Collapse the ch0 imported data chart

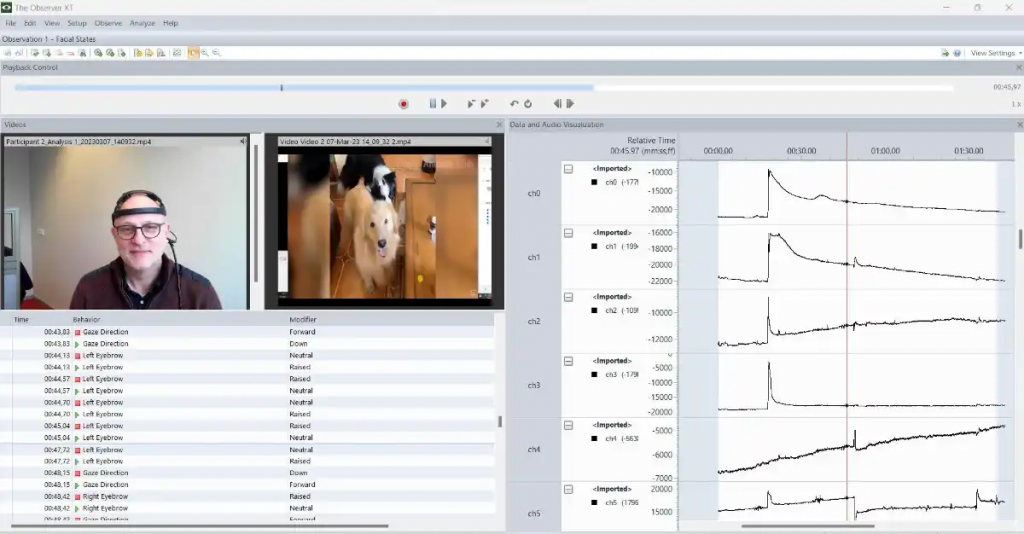568,169
